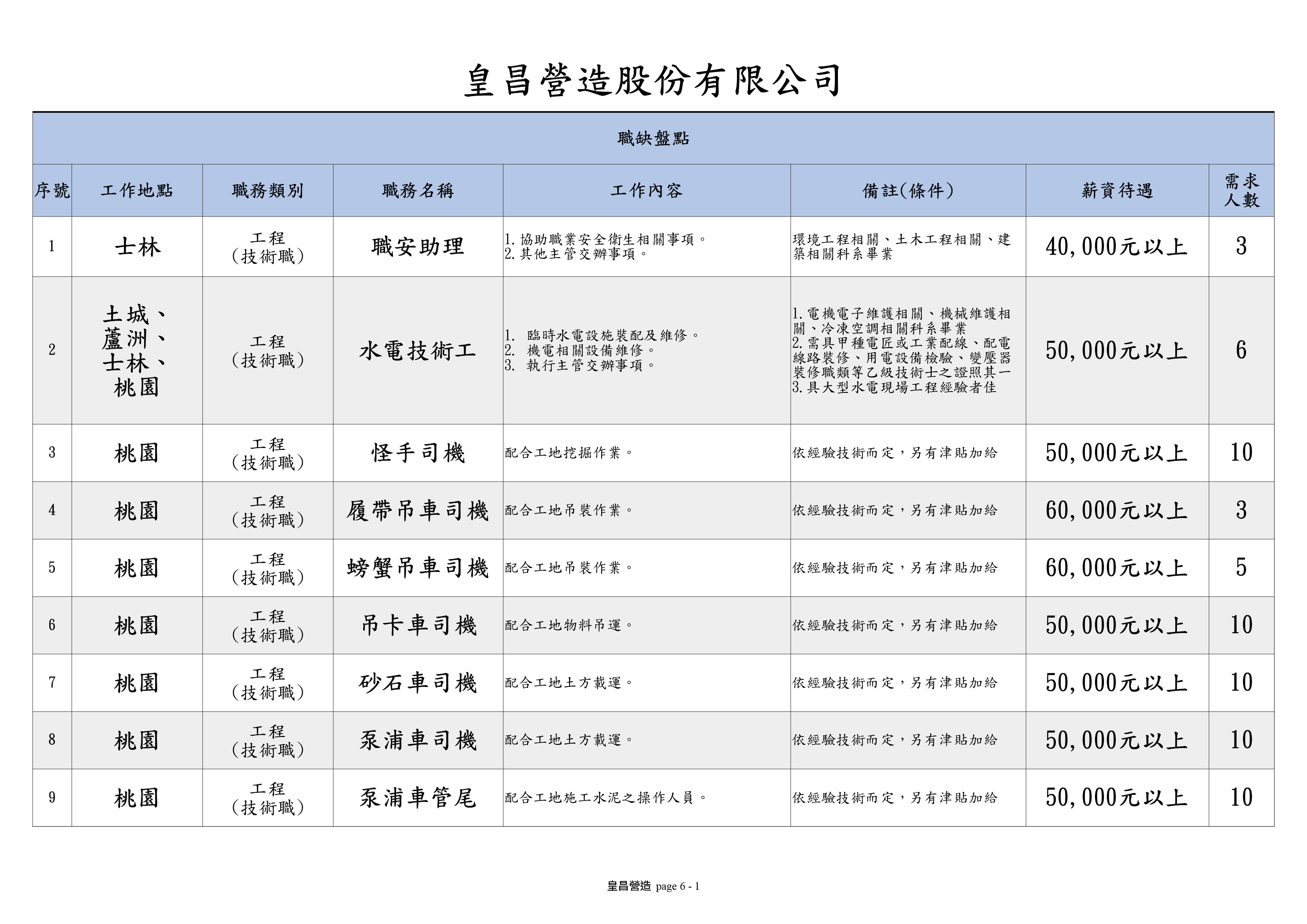The width and height of the screenshot is (1307, 924).
Task: Click headcount 10 for 泵浦車司機
Action: point(1241,740)
